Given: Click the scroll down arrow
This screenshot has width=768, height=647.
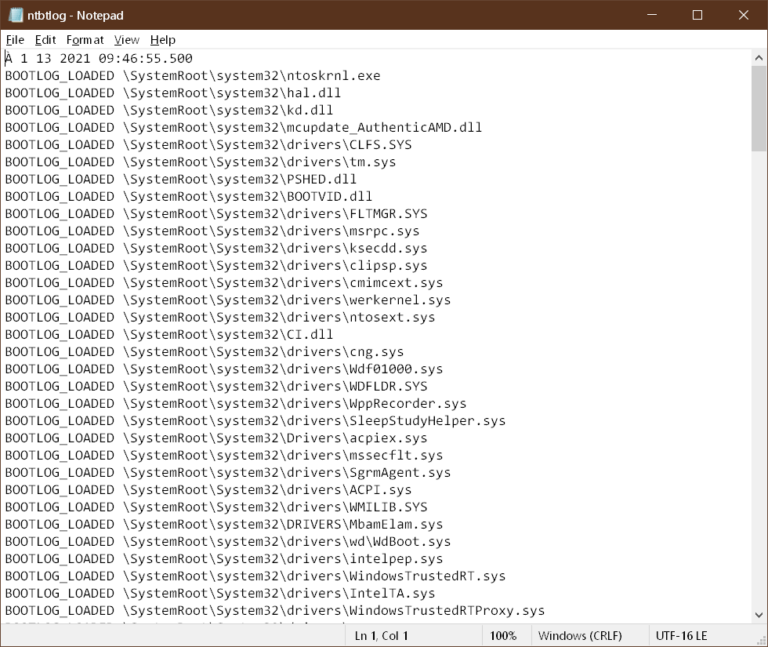Looking at the screenshot, I should click(x=759, y=615).
